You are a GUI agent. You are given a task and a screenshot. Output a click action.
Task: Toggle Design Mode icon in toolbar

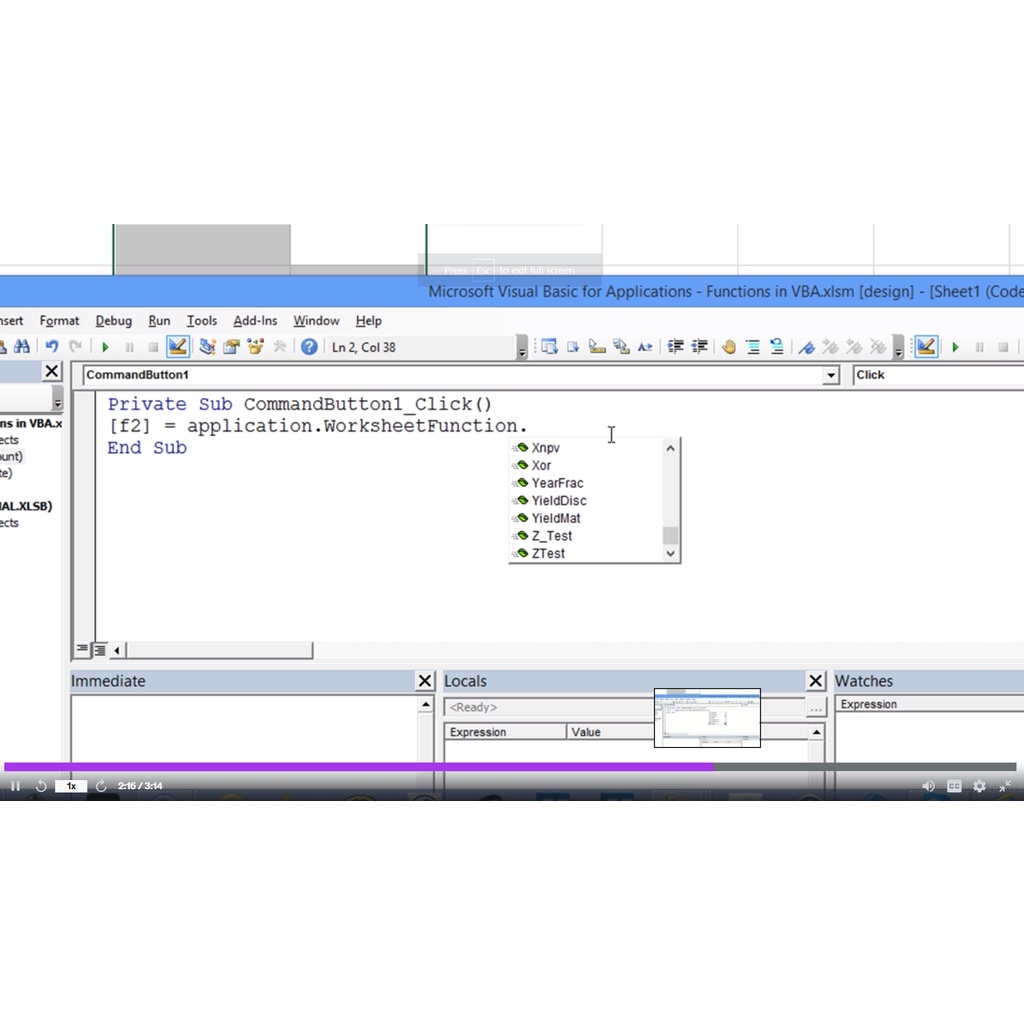tap(178, 347)
